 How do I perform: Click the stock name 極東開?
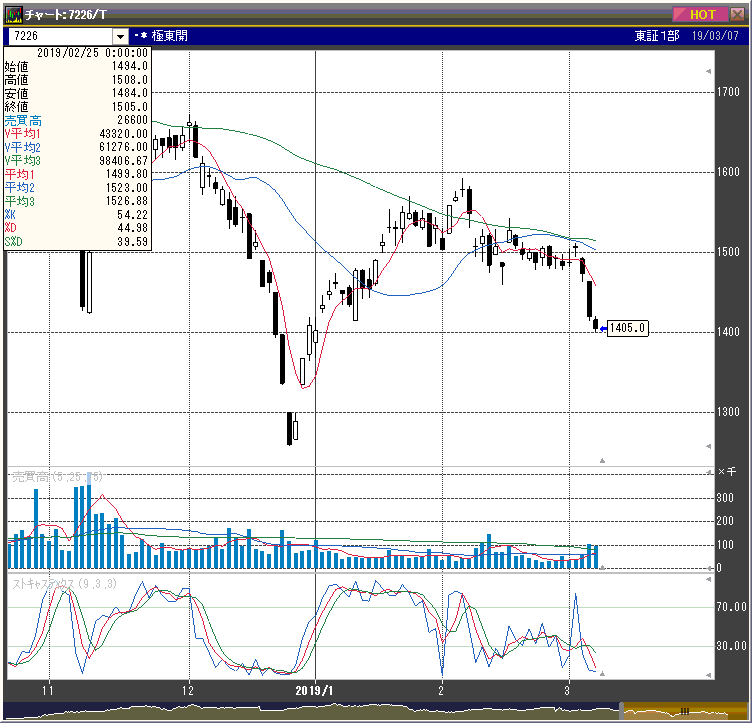coord(169,36)
